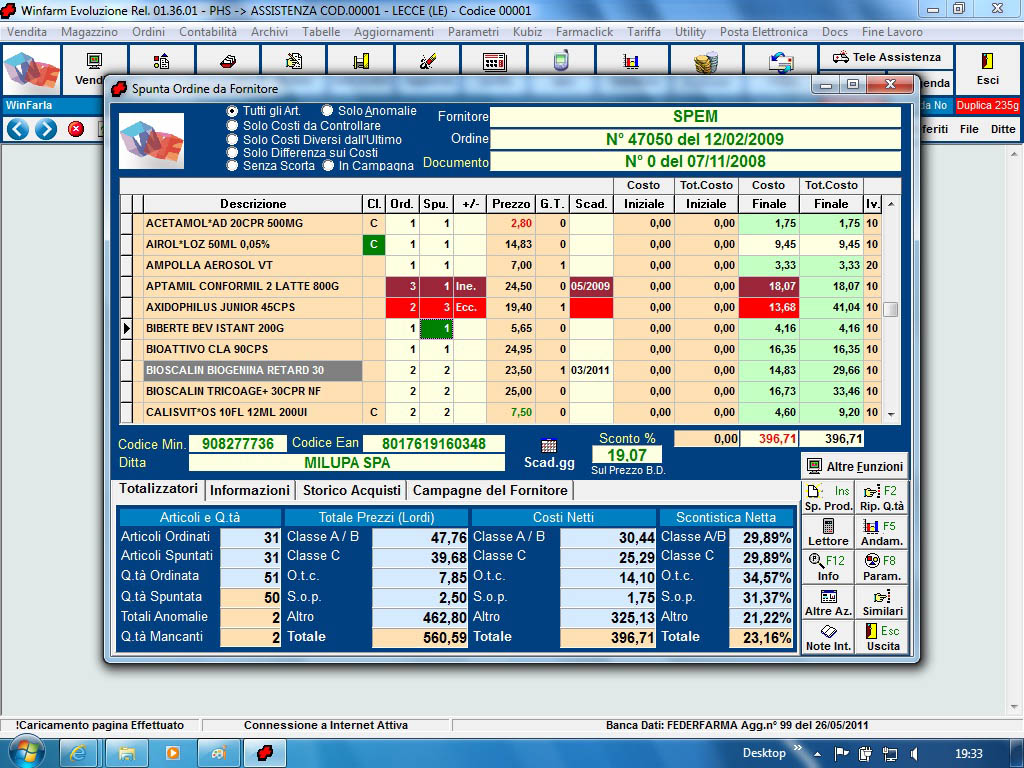Click the Sconto % value field
Viewport: 1024px width, 768px height.
pos(627,455)
